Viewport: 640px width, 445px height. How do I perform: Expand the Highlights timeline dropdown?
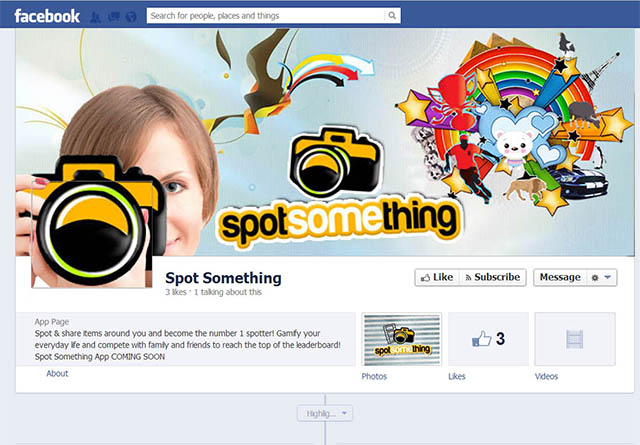(x=325, y=414)
